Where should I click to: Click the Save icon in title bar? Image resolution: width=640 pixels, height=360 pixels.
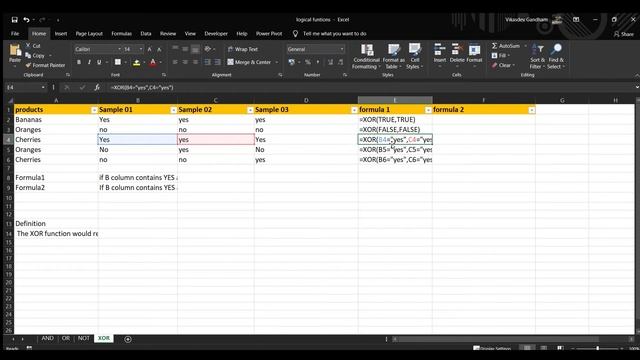click(14, 20)
